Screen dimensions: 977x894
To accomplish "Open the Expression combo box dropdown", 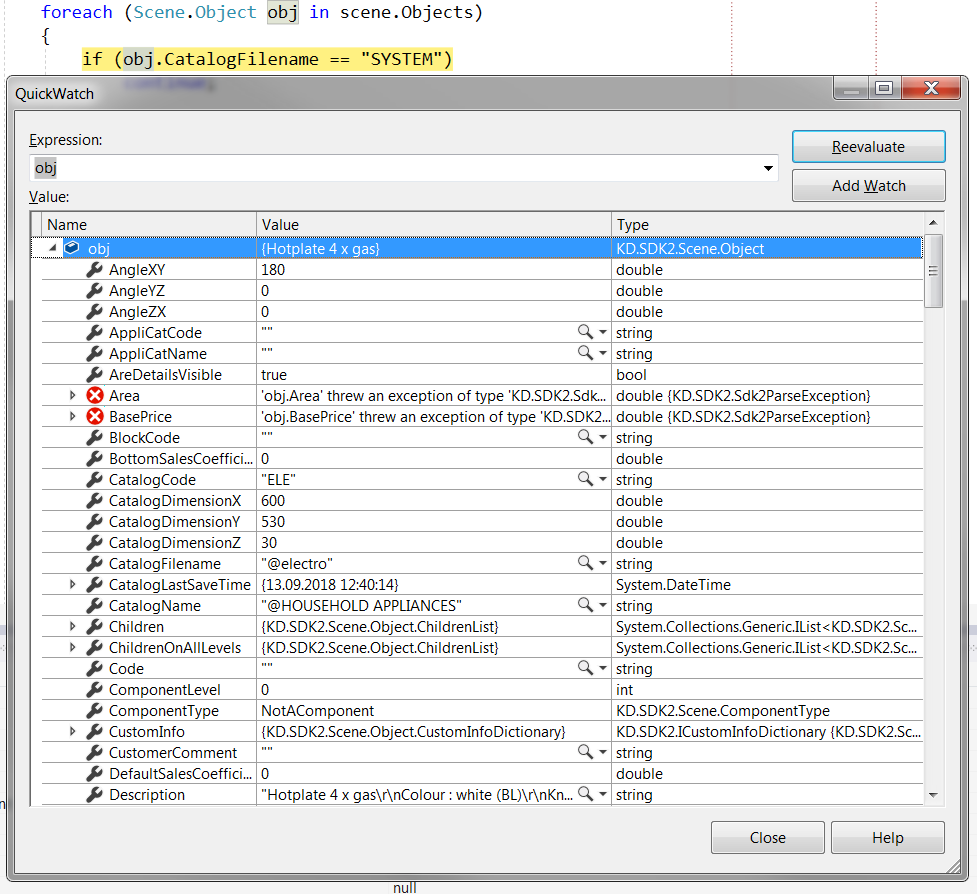I will click(767, 168).
